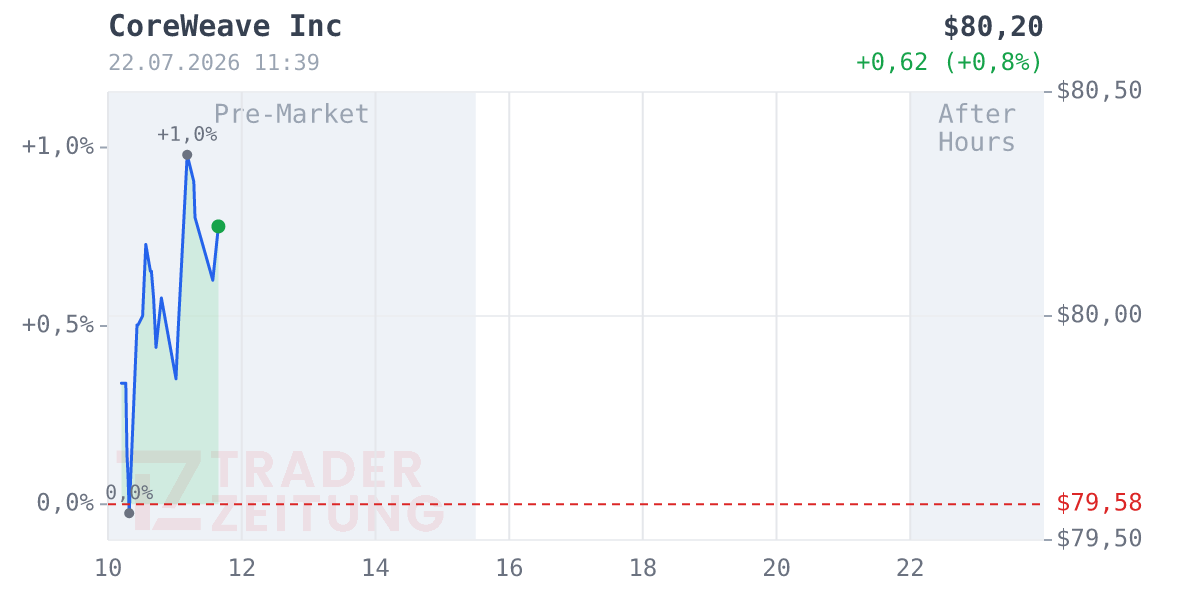Click the 16 hour axis tick

(x=509, y=568)
